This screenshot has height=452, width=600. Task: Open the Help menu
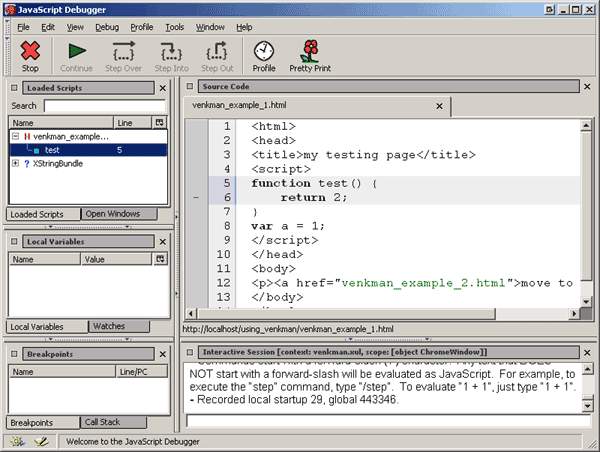pyautogui.click(x=244, y=27)
